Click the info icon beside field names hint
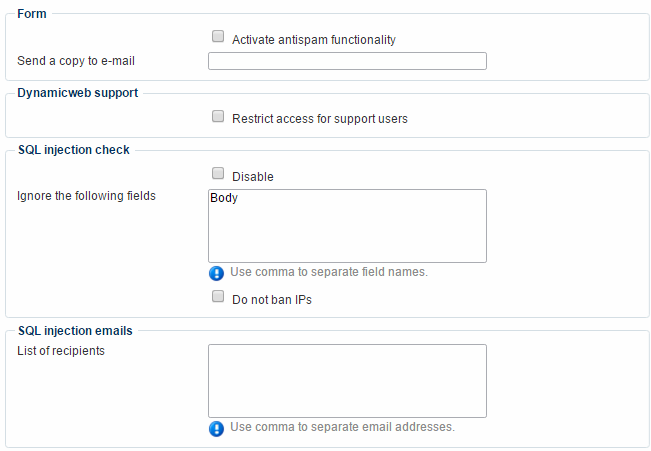Viewport: 651px width, 451px height. click(216, 273)
